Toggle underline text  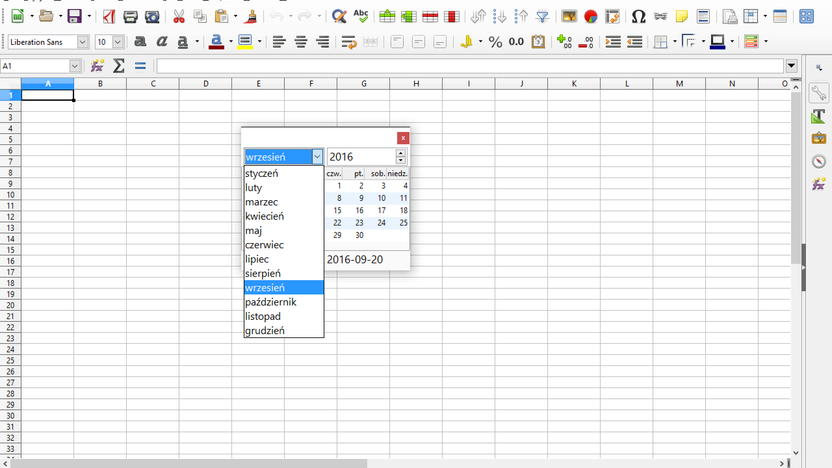[183, 41]
